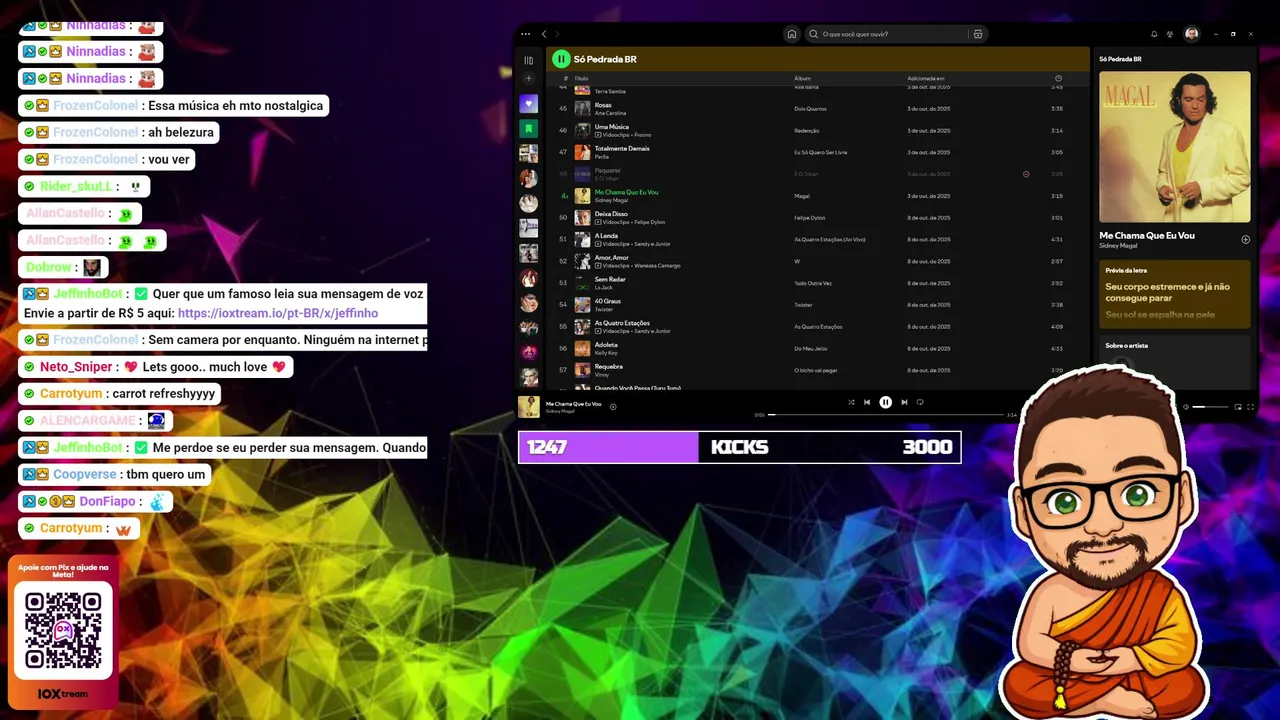Click the now-playing album thumbnail in bar
Screen dimensions: 1280x720
click(528, 407)
